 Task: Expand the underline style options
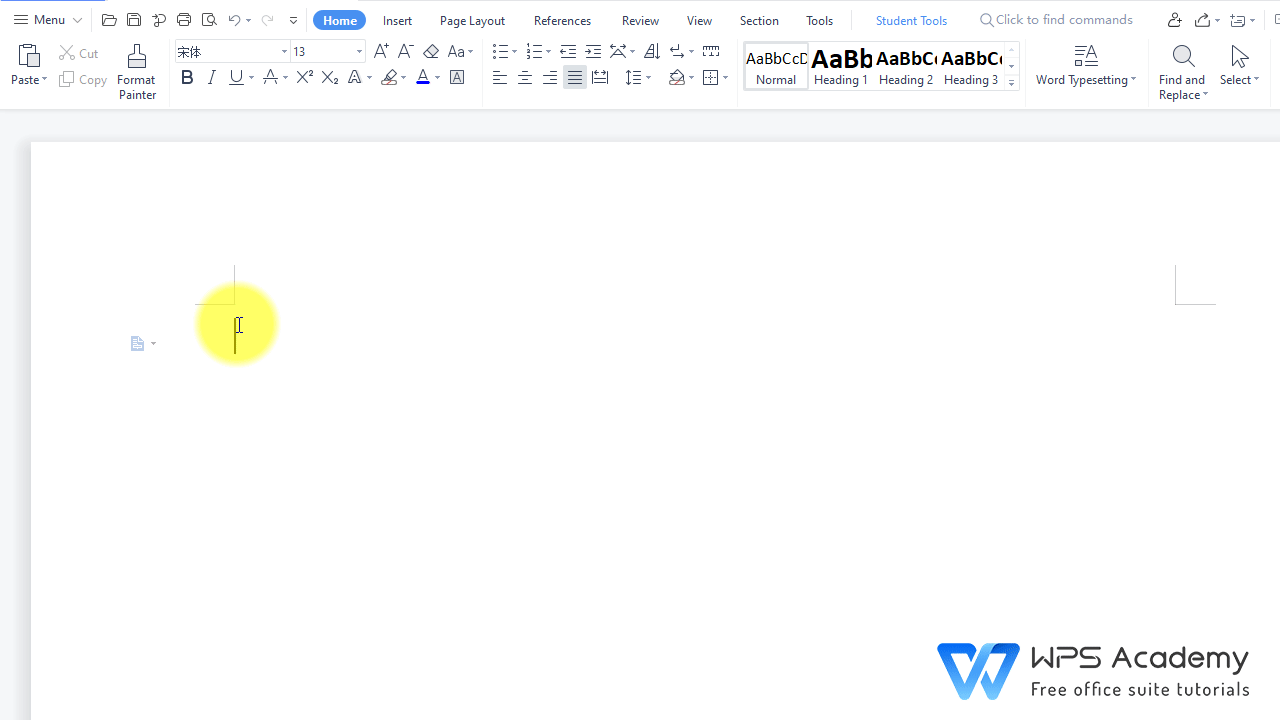coord(249,77)
